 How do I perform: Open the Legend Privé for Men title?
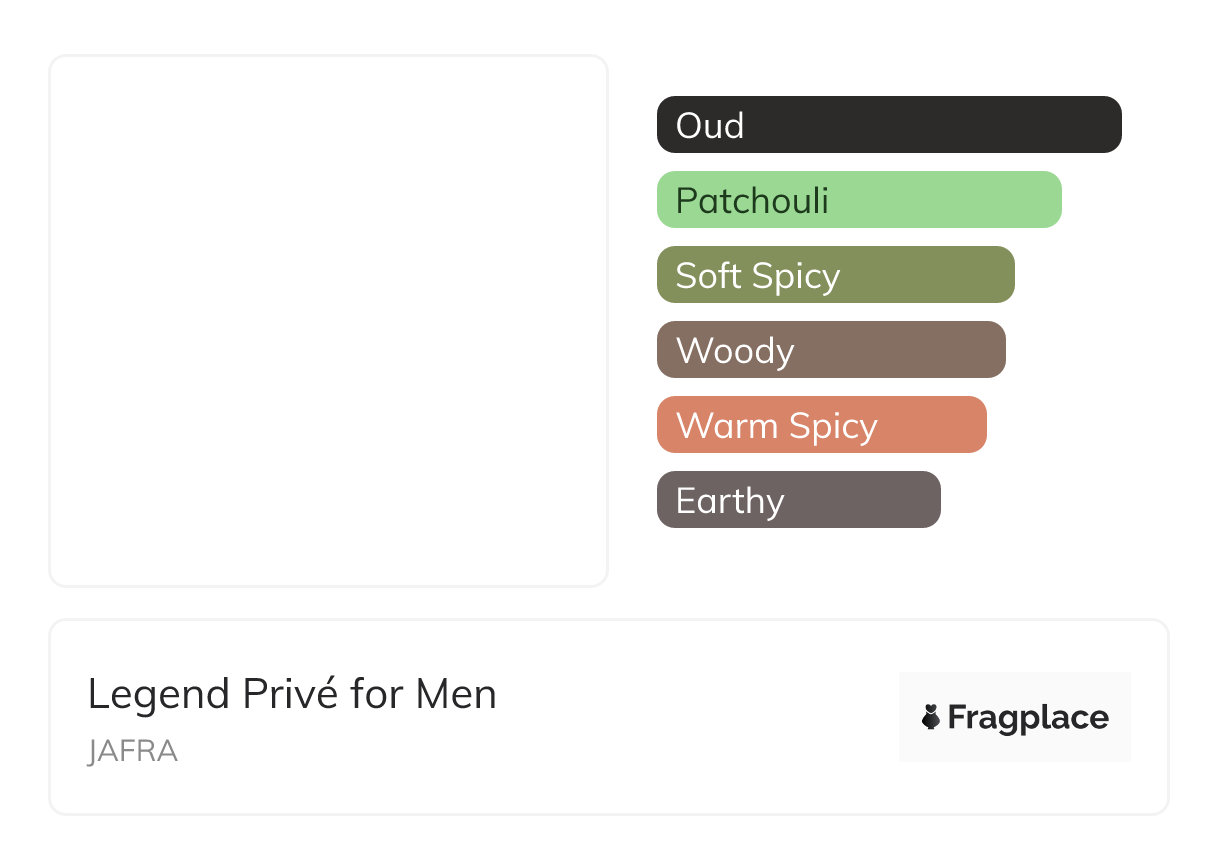292,694
